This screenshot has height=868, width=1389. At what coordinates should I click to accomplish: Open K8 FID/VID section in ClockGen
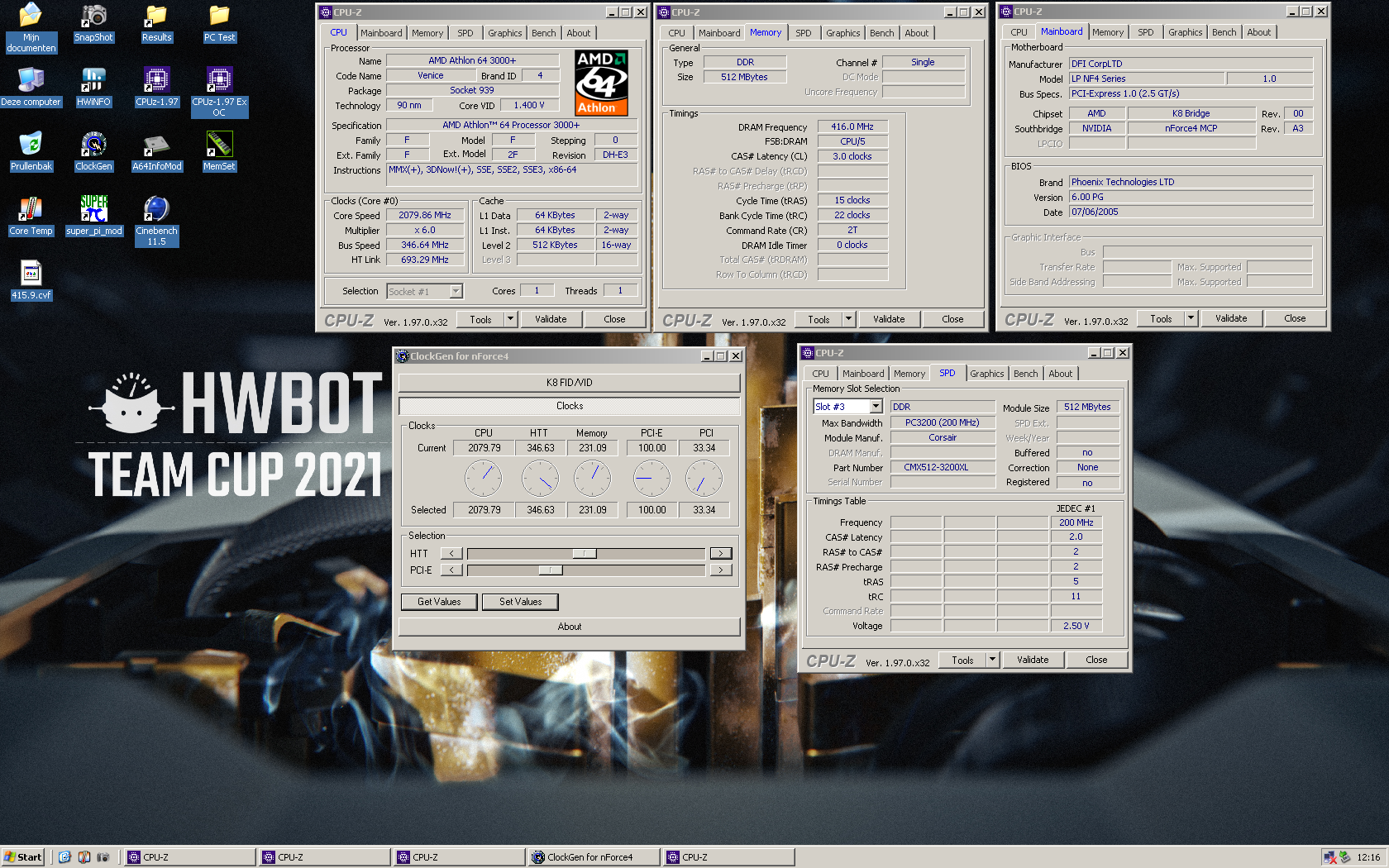pyautogui.click(x=569, y=383)
